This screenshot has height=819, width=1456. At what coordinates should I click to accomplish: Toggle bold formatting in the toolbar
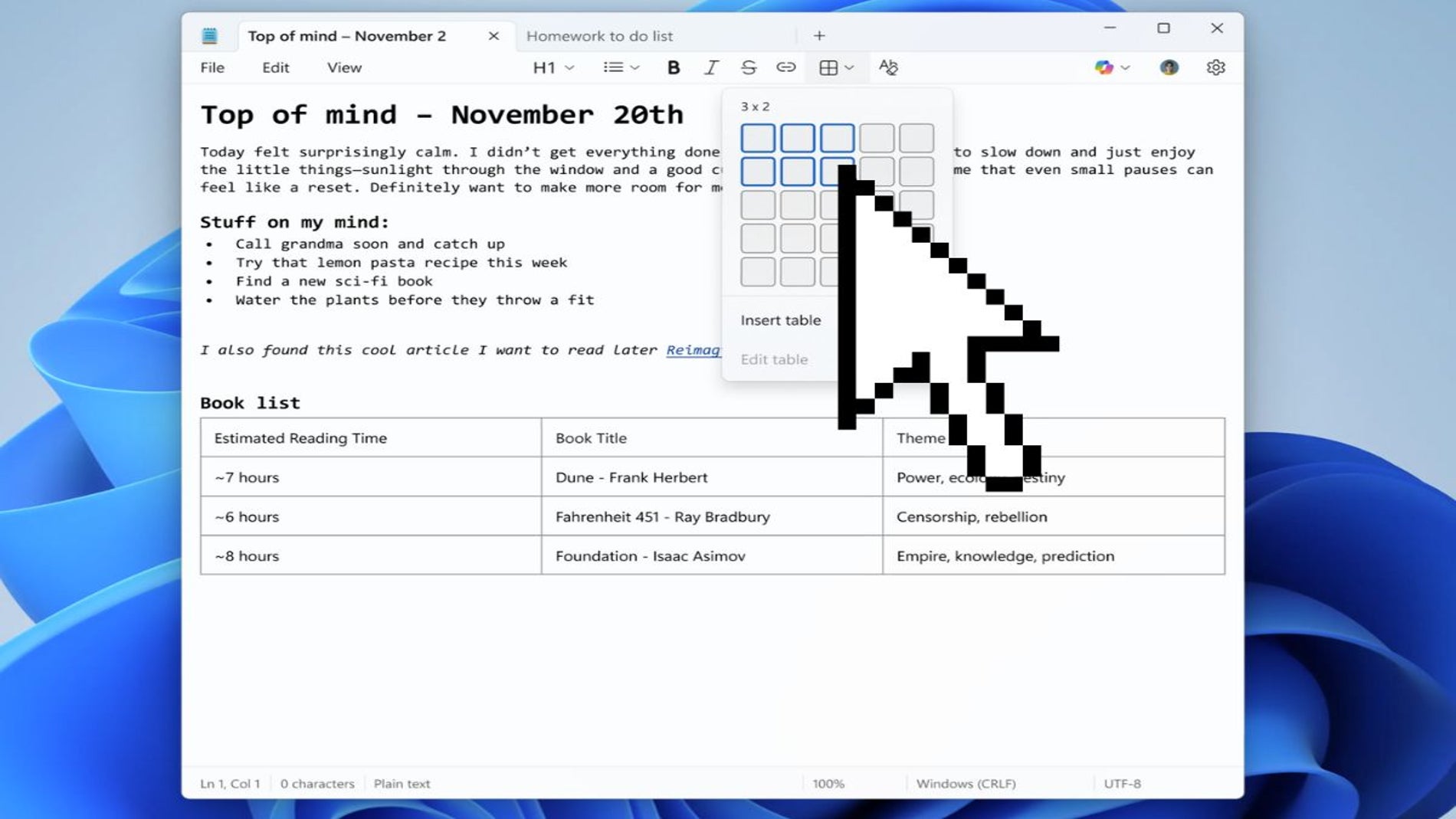tap(673, 67)
